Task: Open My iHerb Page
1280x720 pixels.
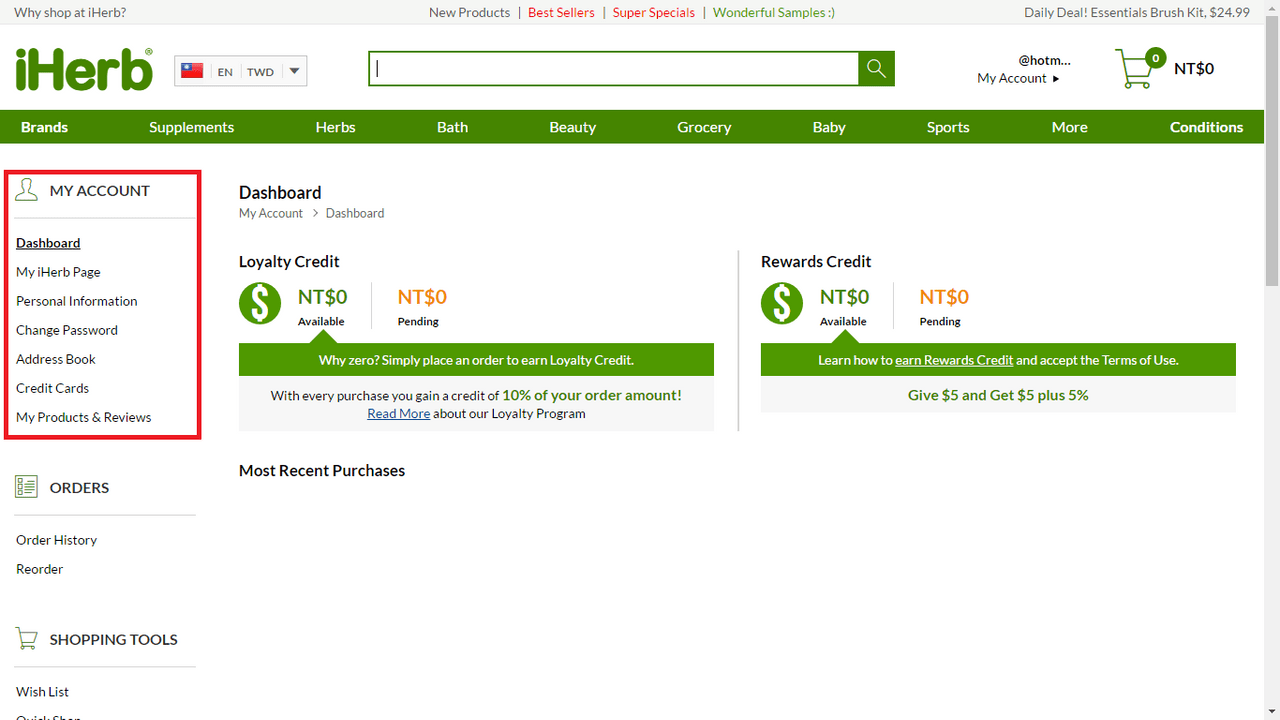Action: 58,272
